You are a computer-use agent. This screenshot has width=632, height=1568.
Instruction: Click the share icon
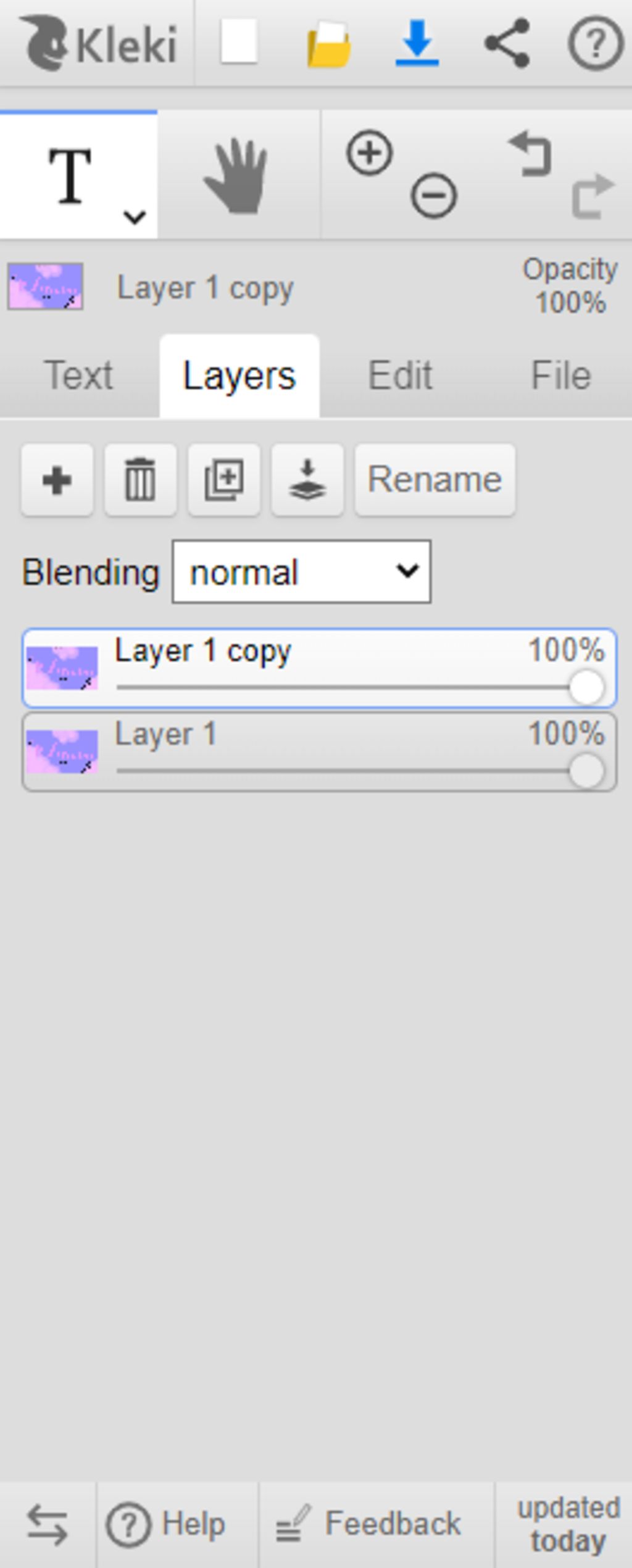[507, 43]
